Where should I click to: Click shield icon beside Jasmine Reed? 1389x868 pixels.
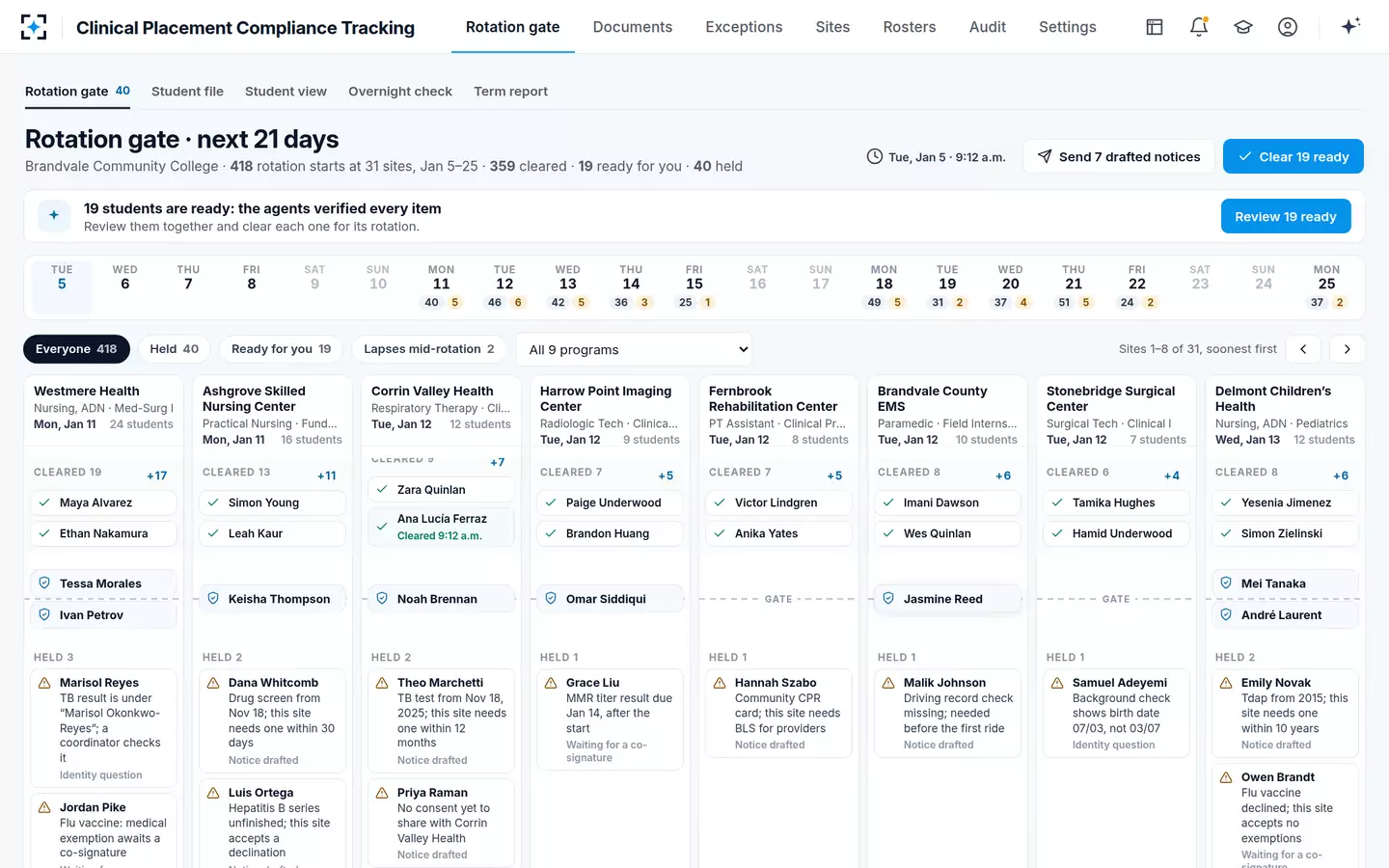point(888,599)
